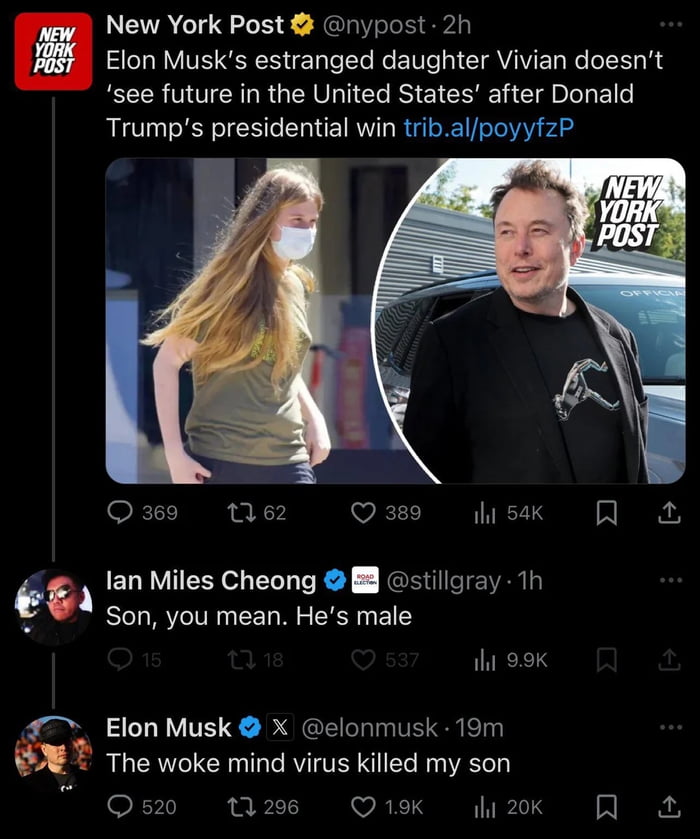Bookmark Elon Musk's reply
This screenshot has height=839, width=700.
tap(606, 806)
